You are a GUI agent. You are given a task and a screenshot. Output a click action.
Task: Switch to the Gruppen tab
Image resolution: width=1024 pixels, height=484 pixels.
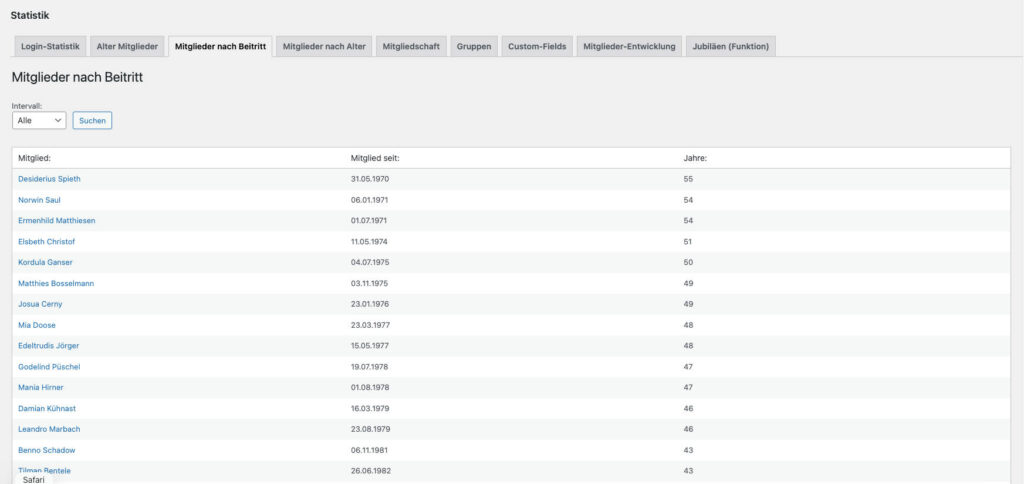[474, 47]
